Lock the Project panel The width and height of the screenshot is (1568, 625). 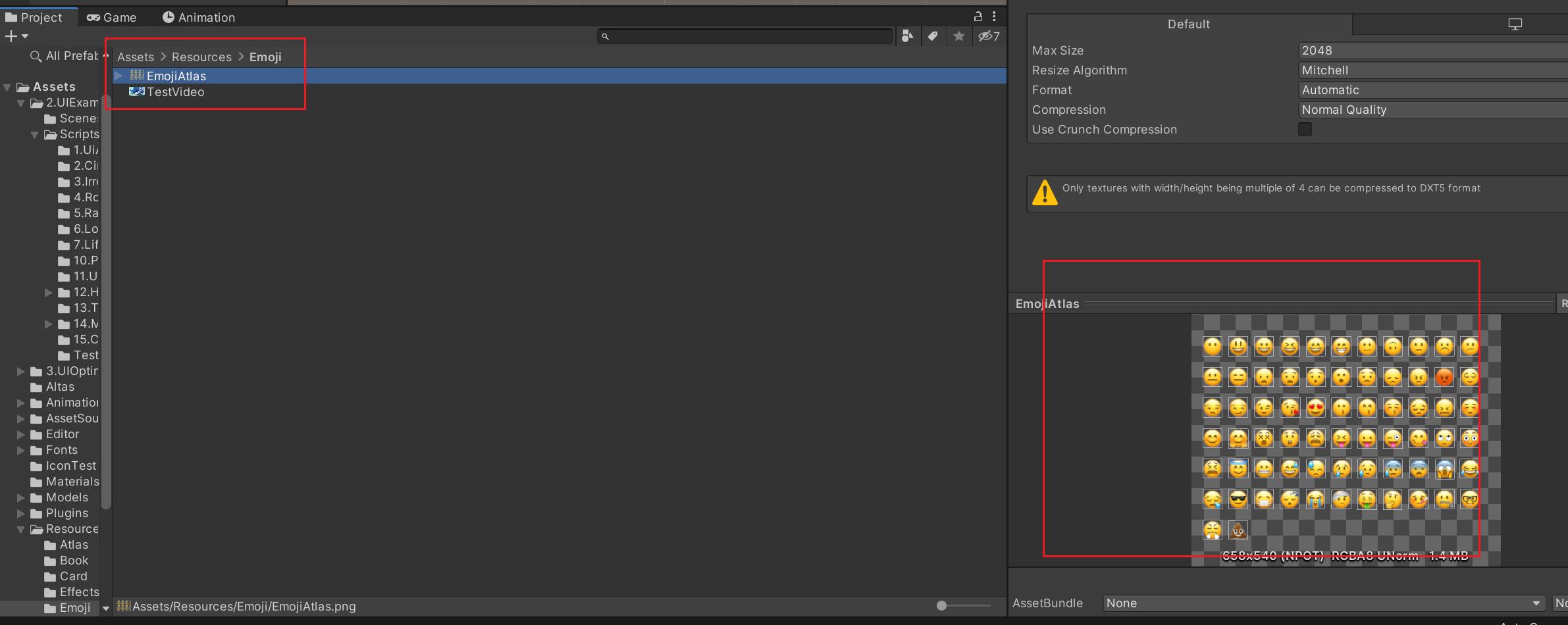(978, 16)
